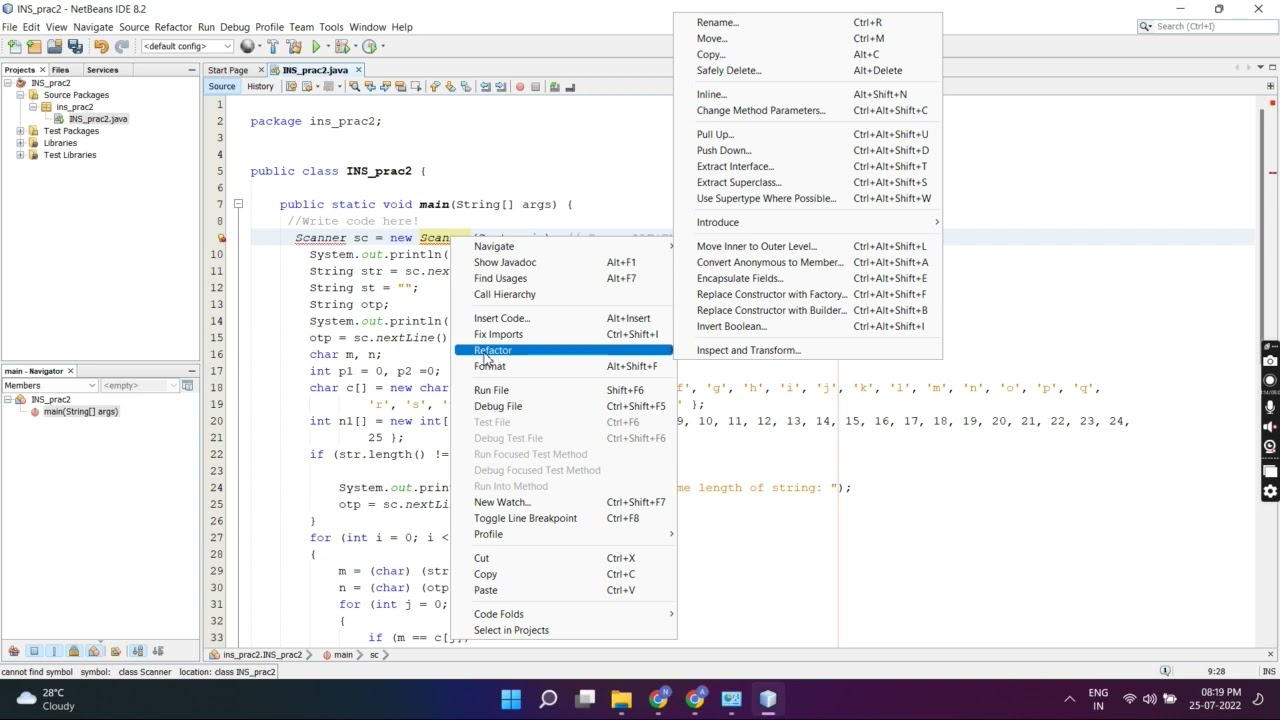Click the Stop Macro Recording square icon

click(x=535, y=87)
